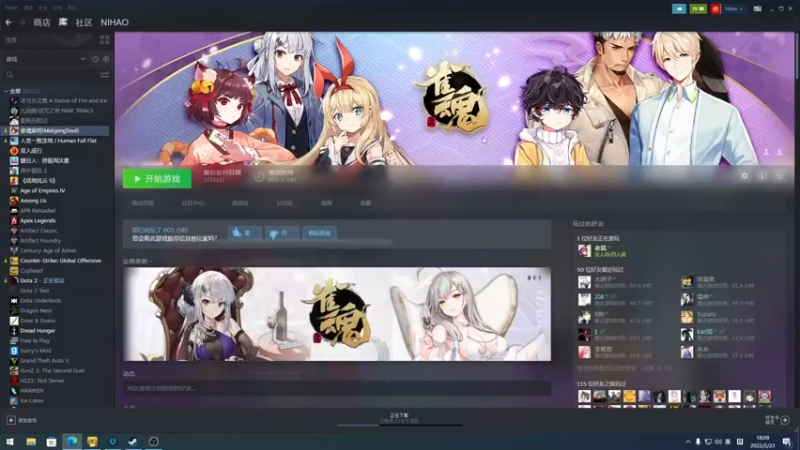The height and width of the screenshot is (450, 800).
Task: Open advanced filter sliders icon
Action: pyautogui.click(x=105, y=75)
